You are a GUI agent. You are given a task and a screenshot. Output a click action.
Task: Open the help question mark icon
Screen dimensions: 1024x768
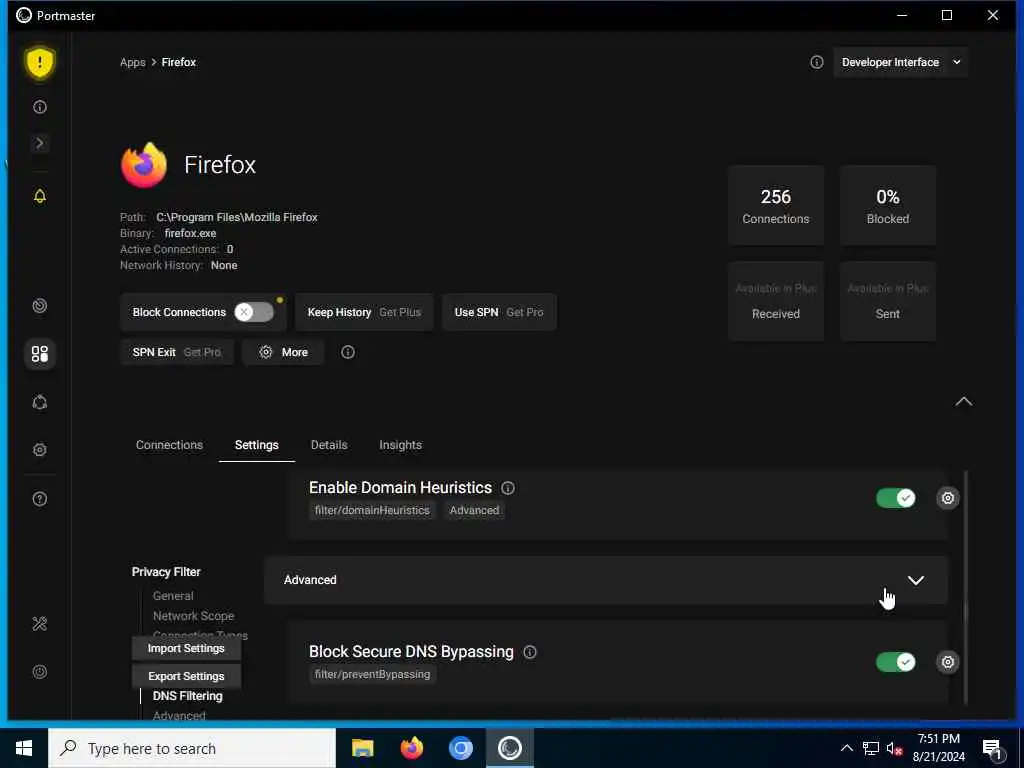pyautogui.click(x=40, y=500)
